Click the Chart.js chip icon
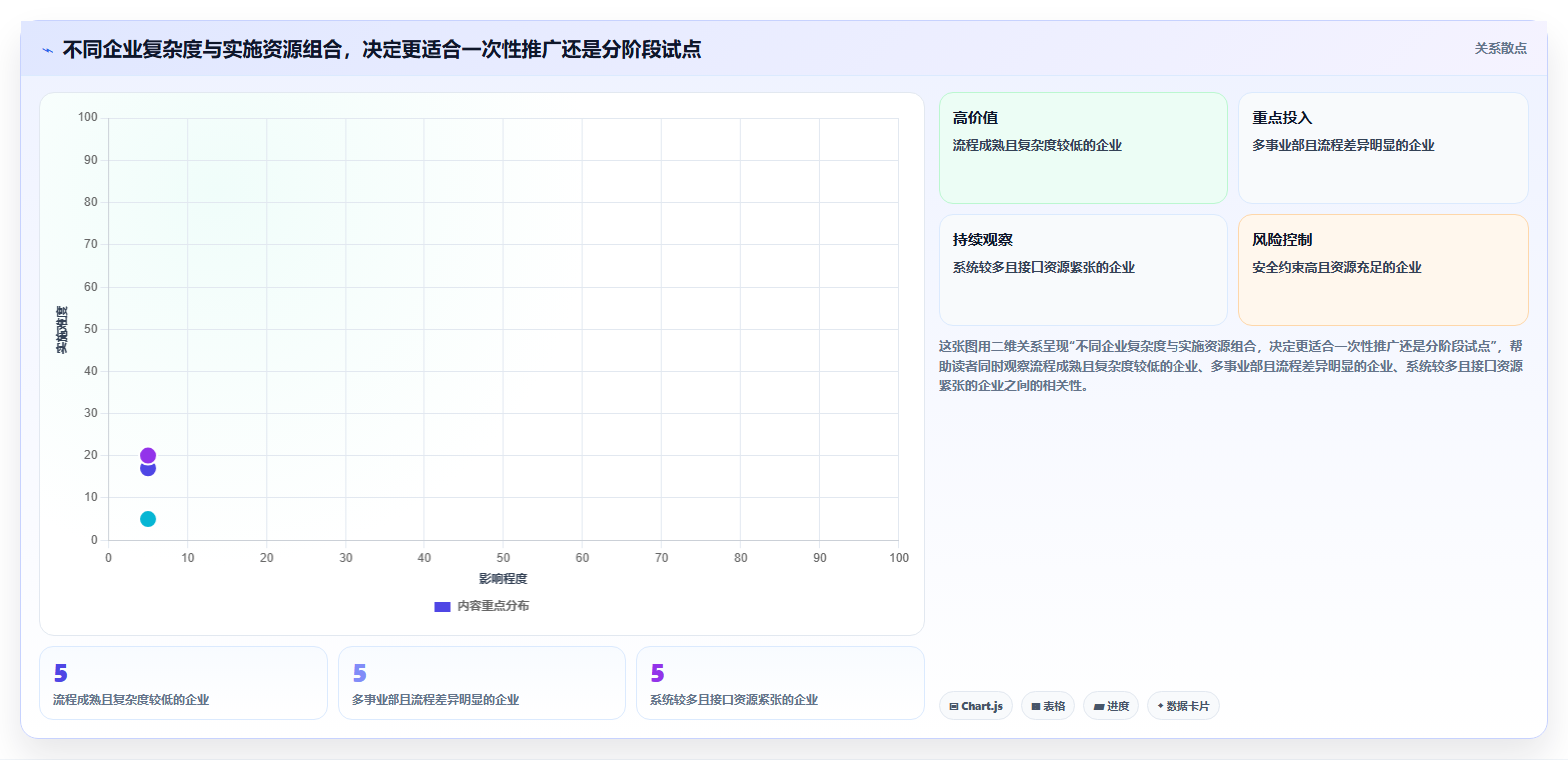The height and width of the screenshot is (760, 1568). tap(954, 706)
